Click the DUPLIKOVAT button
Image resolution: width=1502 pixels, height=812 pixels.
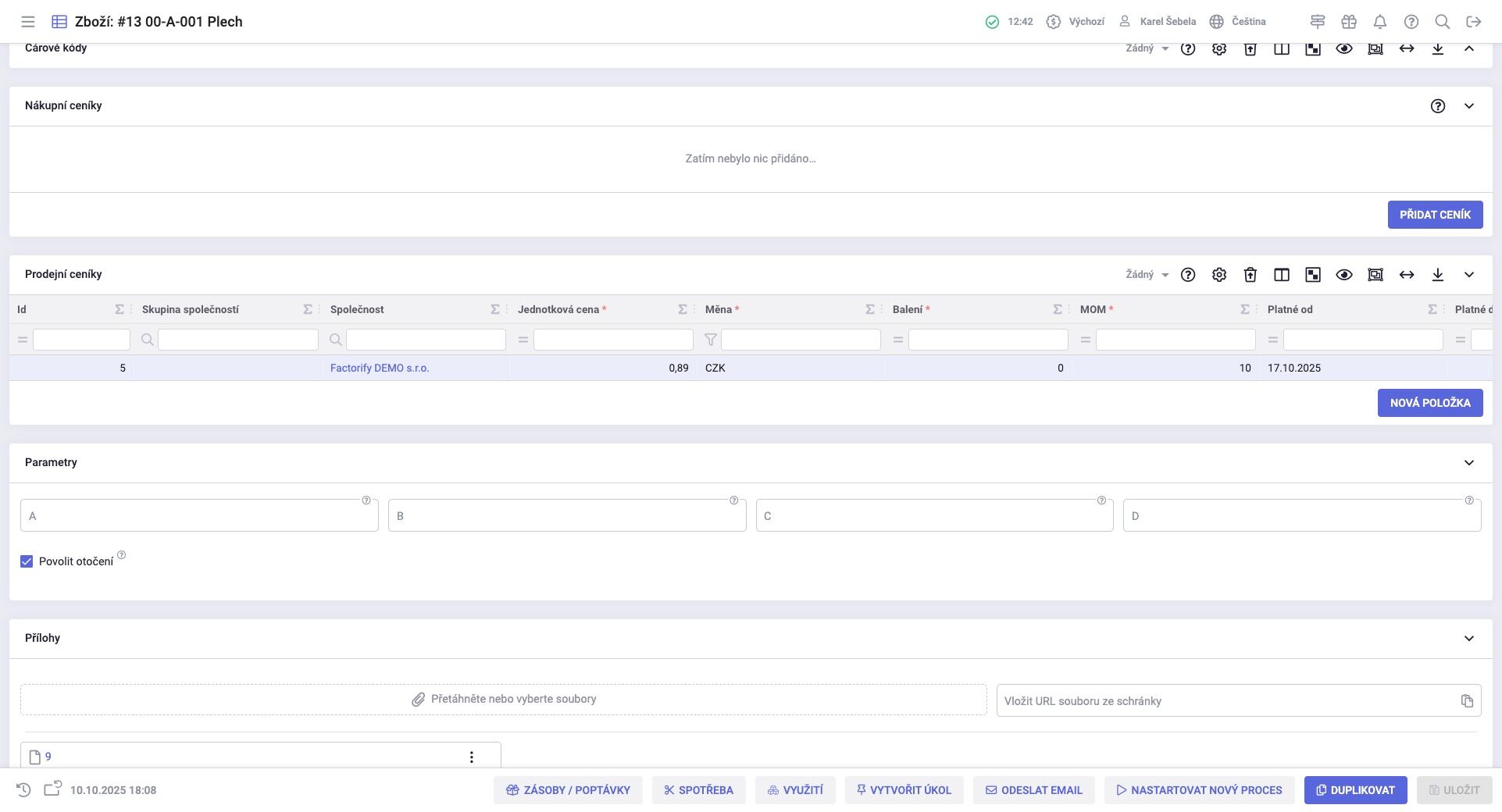coord(1355,790)
